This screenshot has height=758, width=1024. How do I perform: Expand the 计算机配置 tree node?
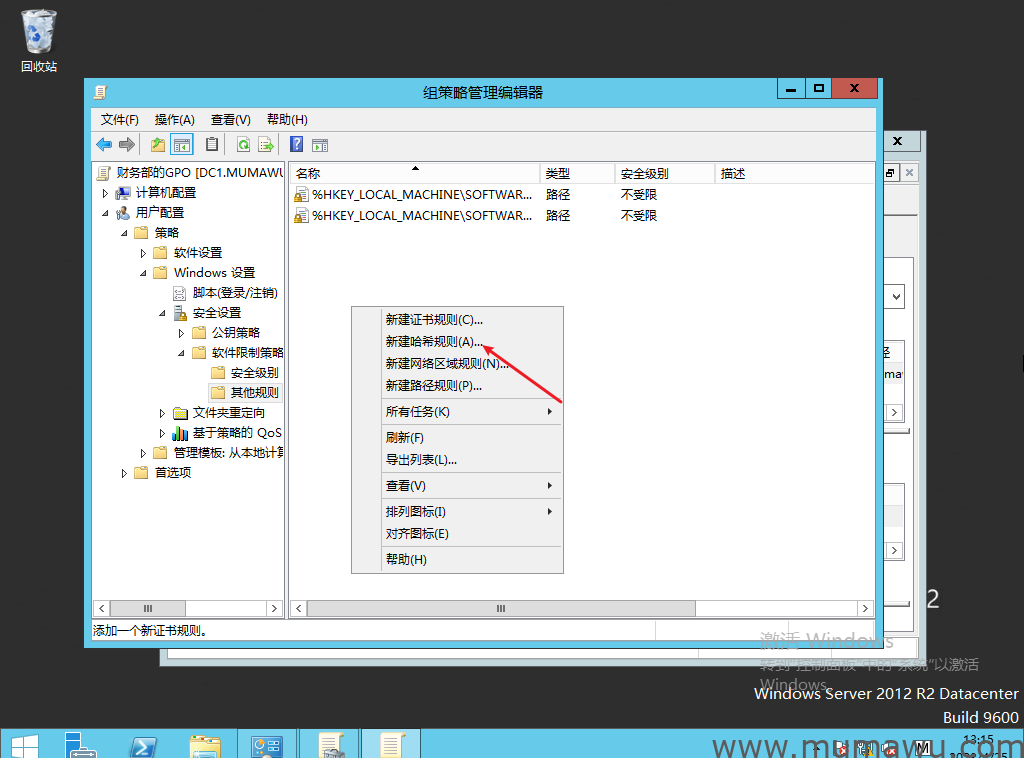(104, 193)
